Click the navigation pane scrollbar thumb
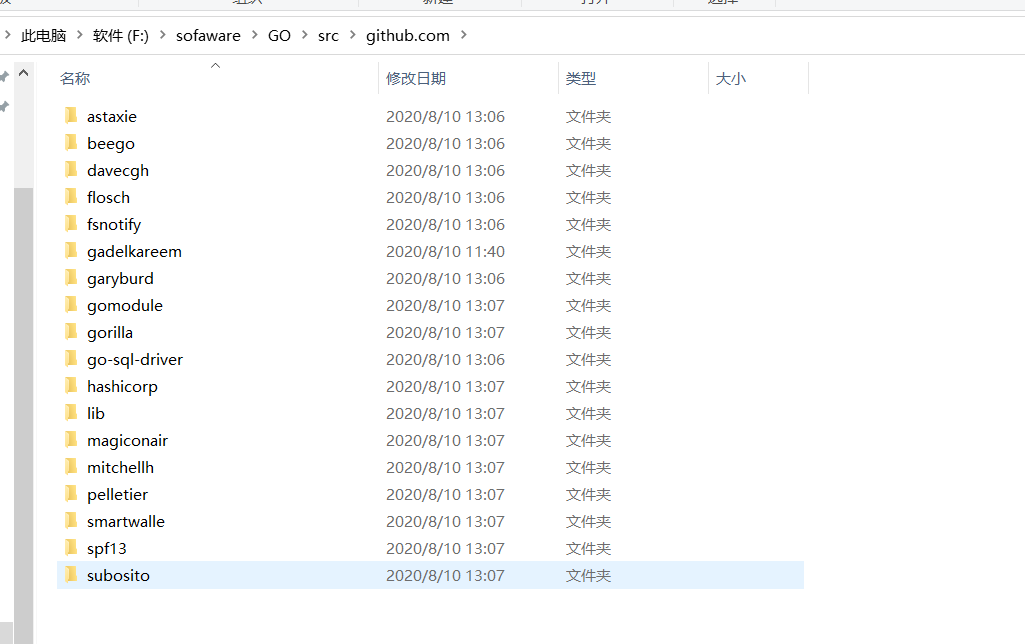This screenshot has height=644, width=1025. [x=24, y=415]
